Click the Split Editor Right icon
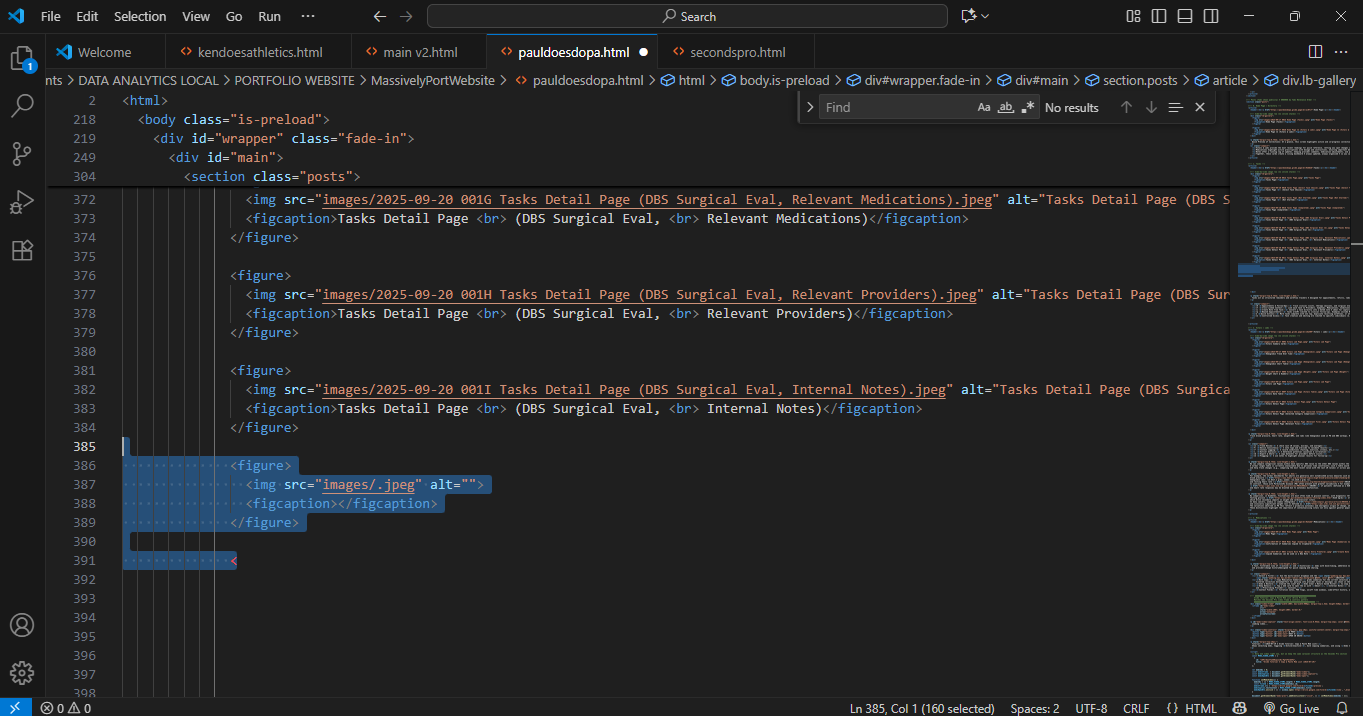The image size is (1363, 716). (1315, 52)
